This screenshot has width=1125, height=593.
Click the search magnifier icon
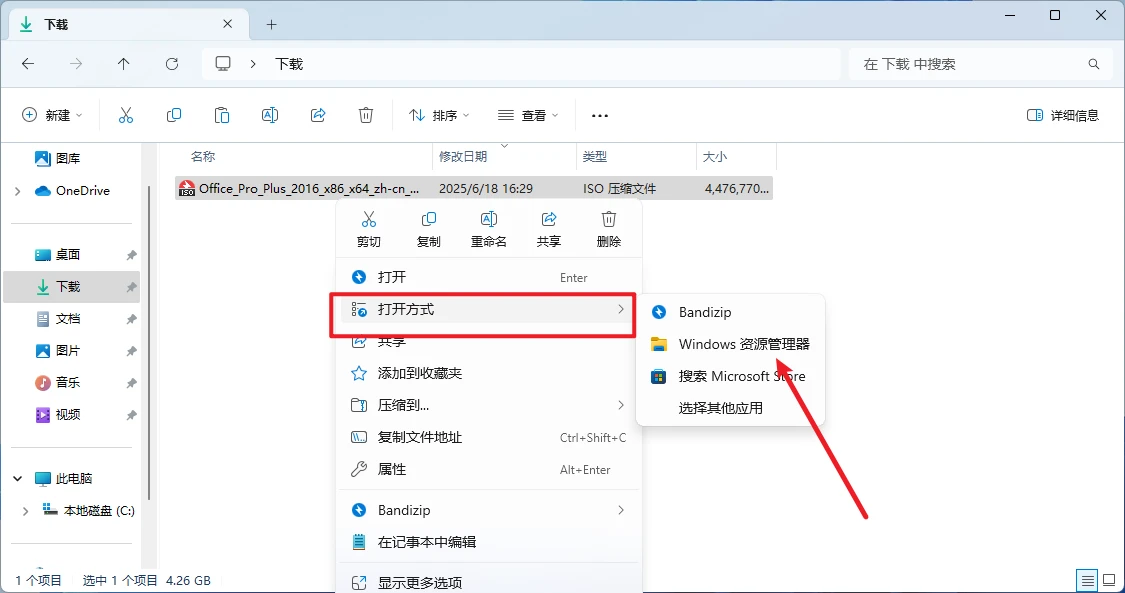click(x=1094, y=64)
